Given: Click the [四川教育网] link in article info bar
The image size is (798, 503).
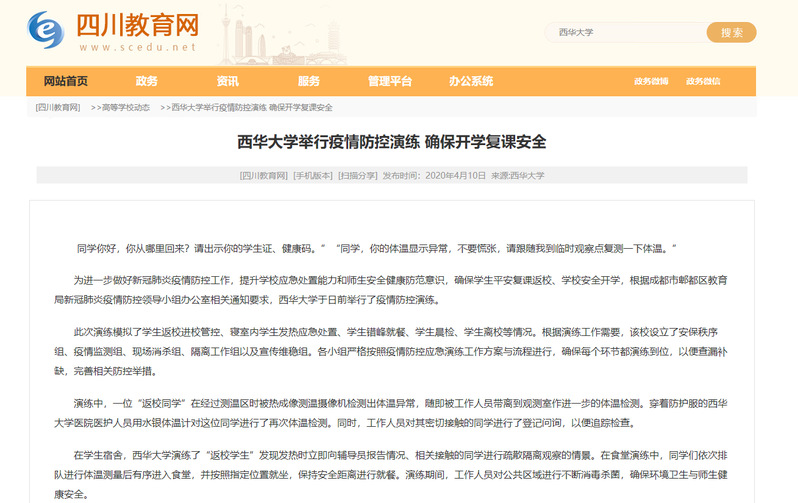Looking at the screenshot, I should click(x=264, y=176).
